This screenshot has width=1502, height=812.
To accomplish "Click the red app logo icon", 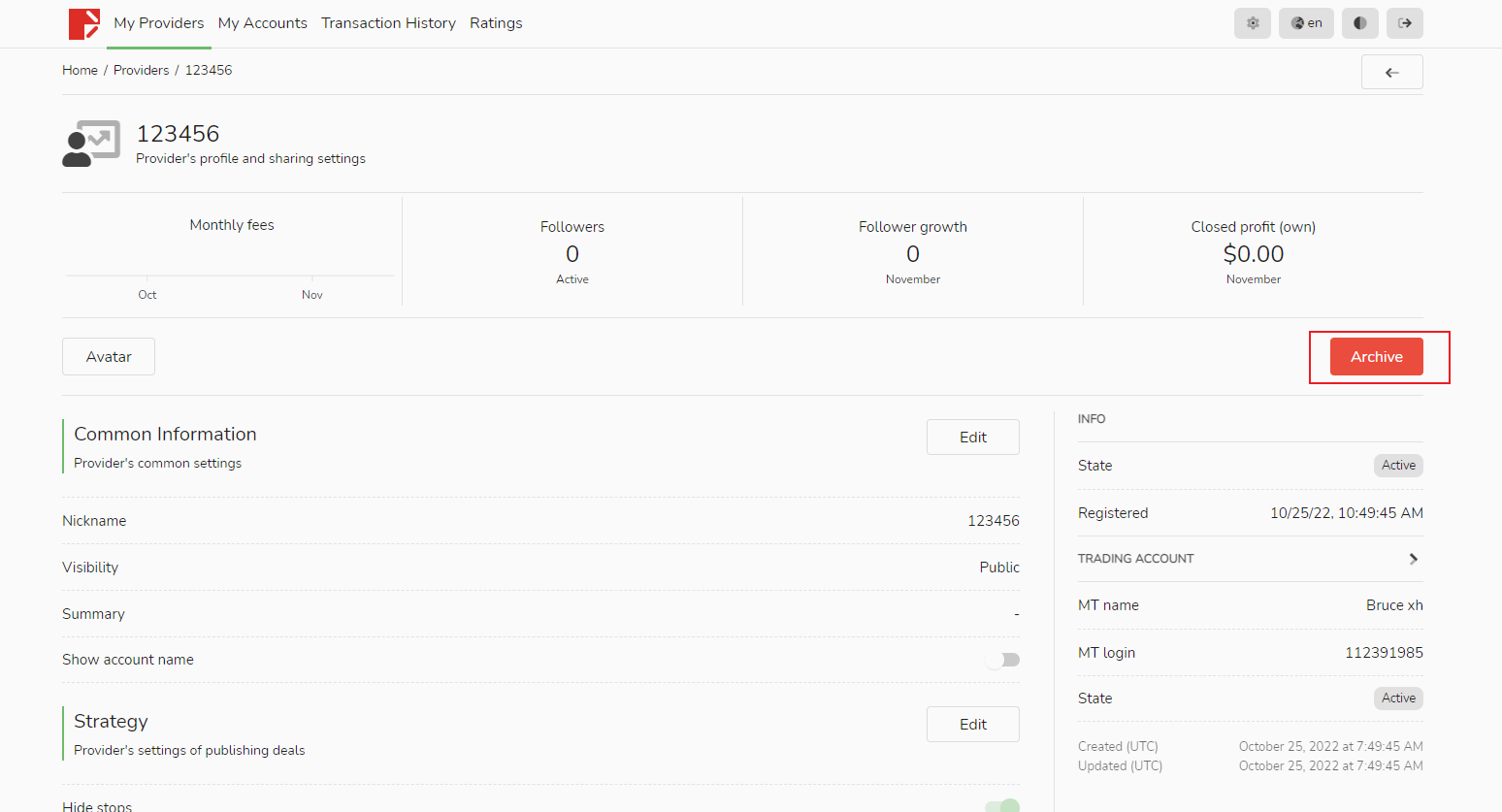I will click(84, 23).
